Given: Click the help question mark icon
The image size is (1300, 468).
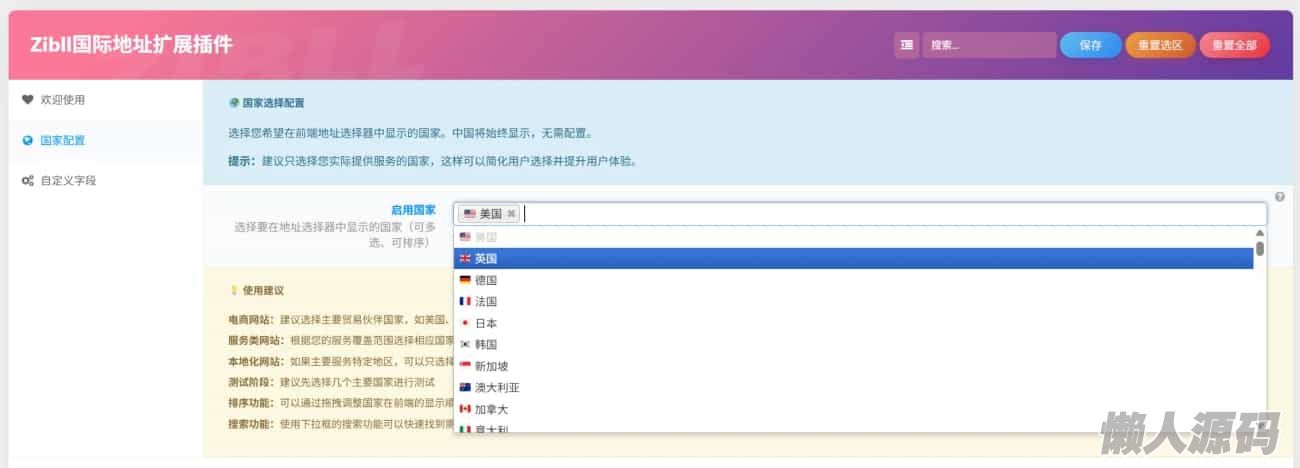Looking at the screenshot, I should (x=1280, y=197).
